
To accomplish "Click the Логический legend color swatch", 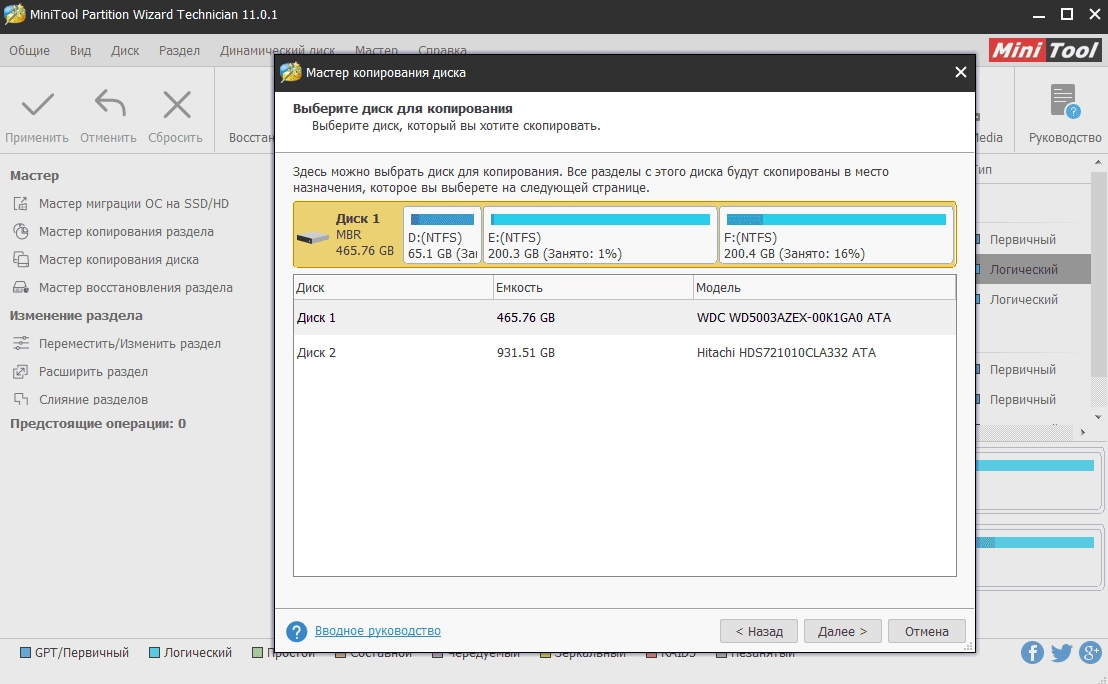I will click(154, 652).
